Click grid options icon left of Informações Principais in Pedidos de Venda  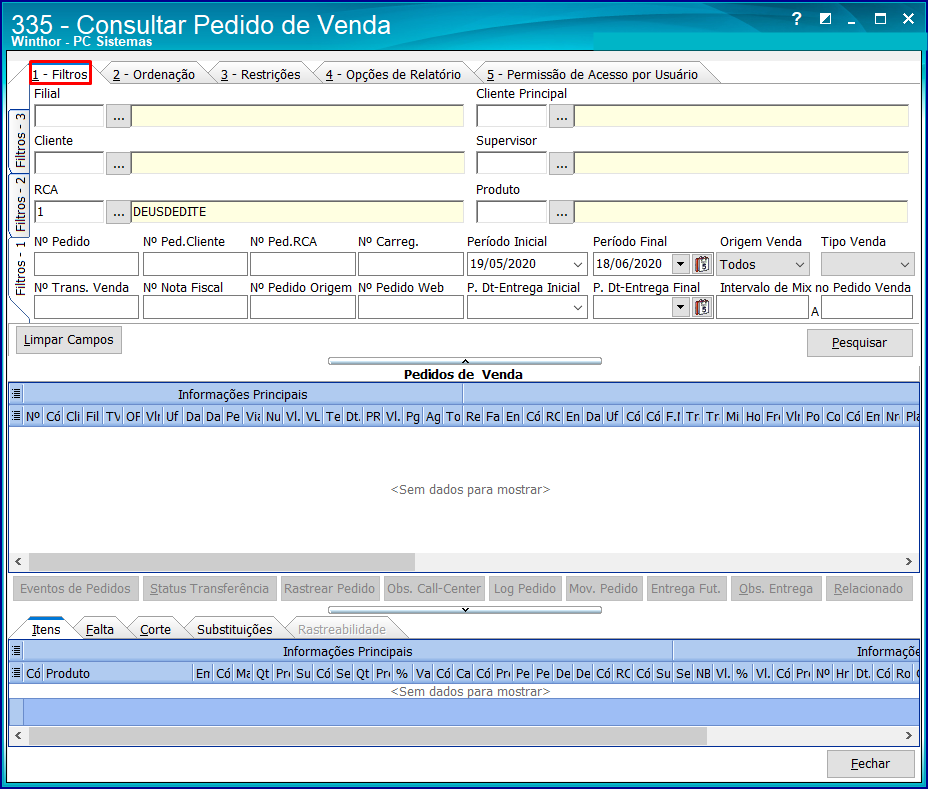(x=16, y=393)
